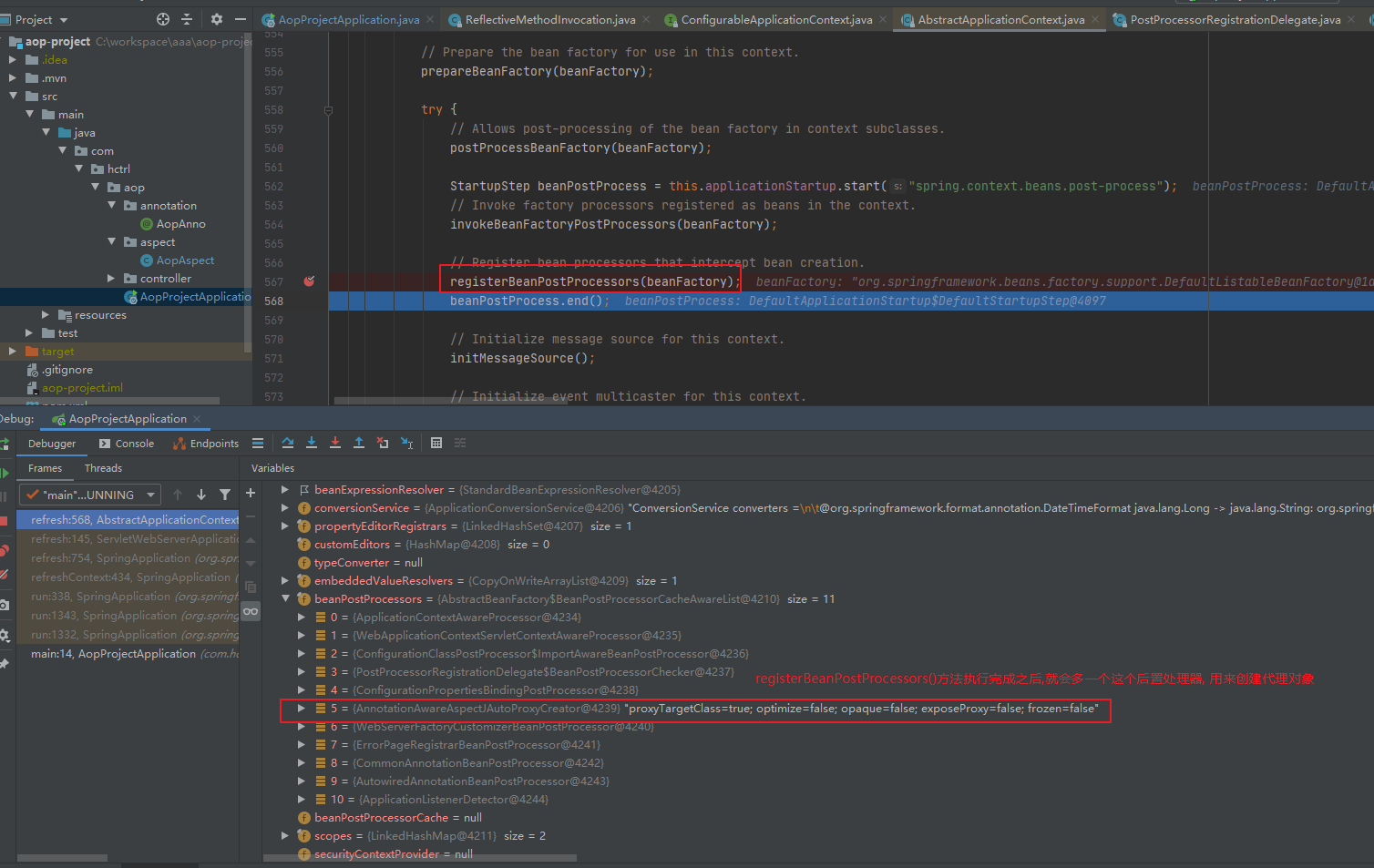Screen dimensions: 1374x868
Task: Click the locate-file target icon in Project panel
Action: [163, 19]
